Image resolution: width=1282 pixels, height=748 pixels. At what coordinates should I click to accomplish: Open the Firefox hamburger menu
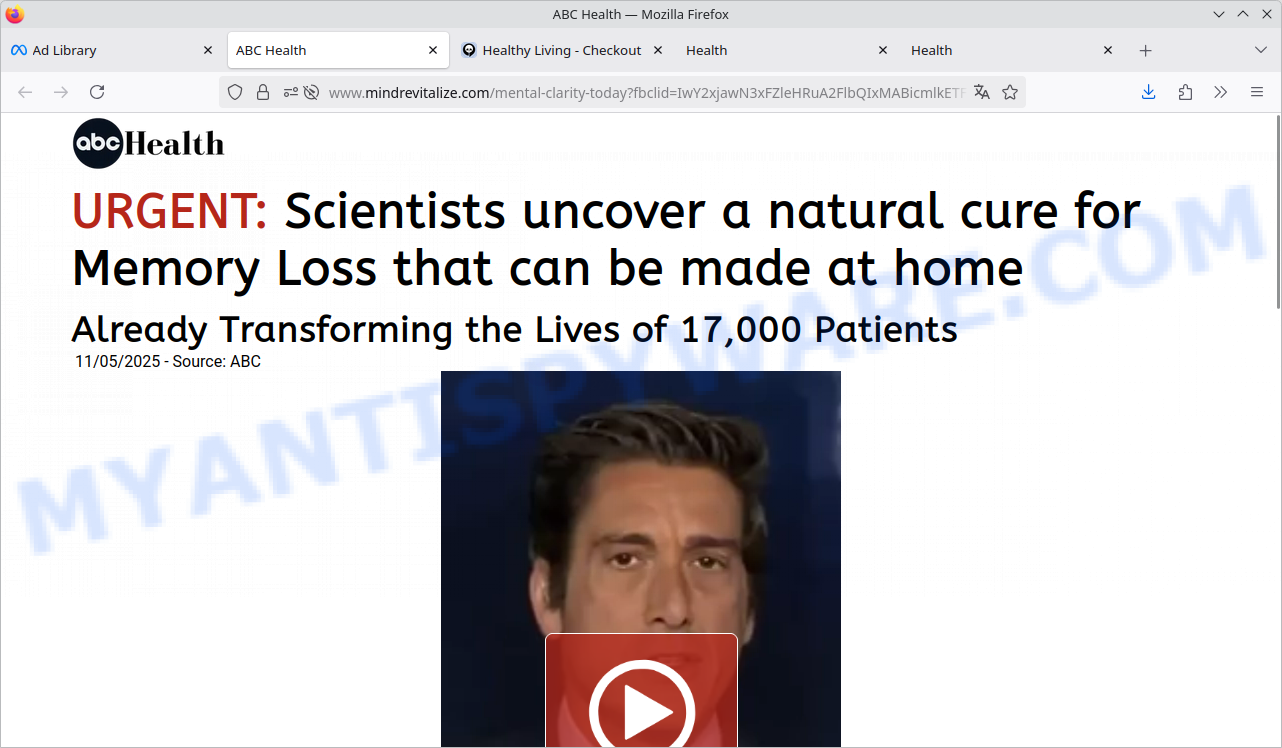(1257, 92)
